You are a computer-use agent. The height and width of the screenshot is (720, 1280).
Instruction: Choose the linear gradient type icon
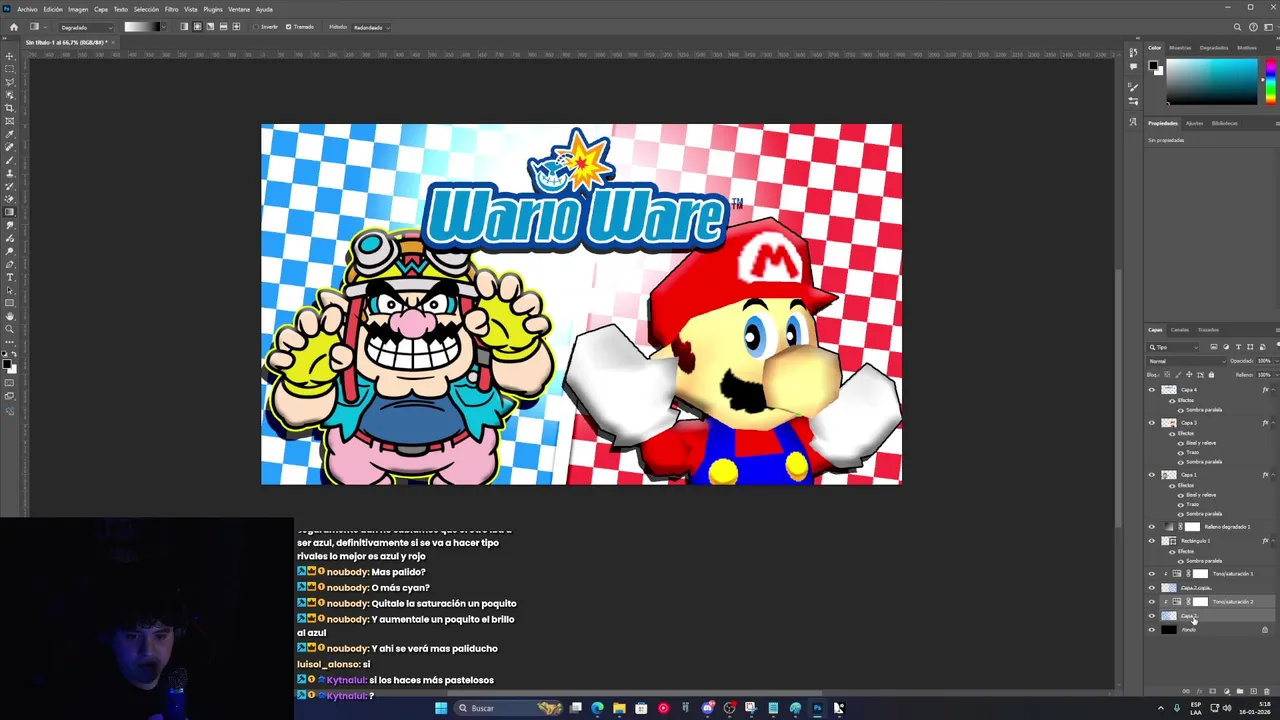[x=184, y=27]
